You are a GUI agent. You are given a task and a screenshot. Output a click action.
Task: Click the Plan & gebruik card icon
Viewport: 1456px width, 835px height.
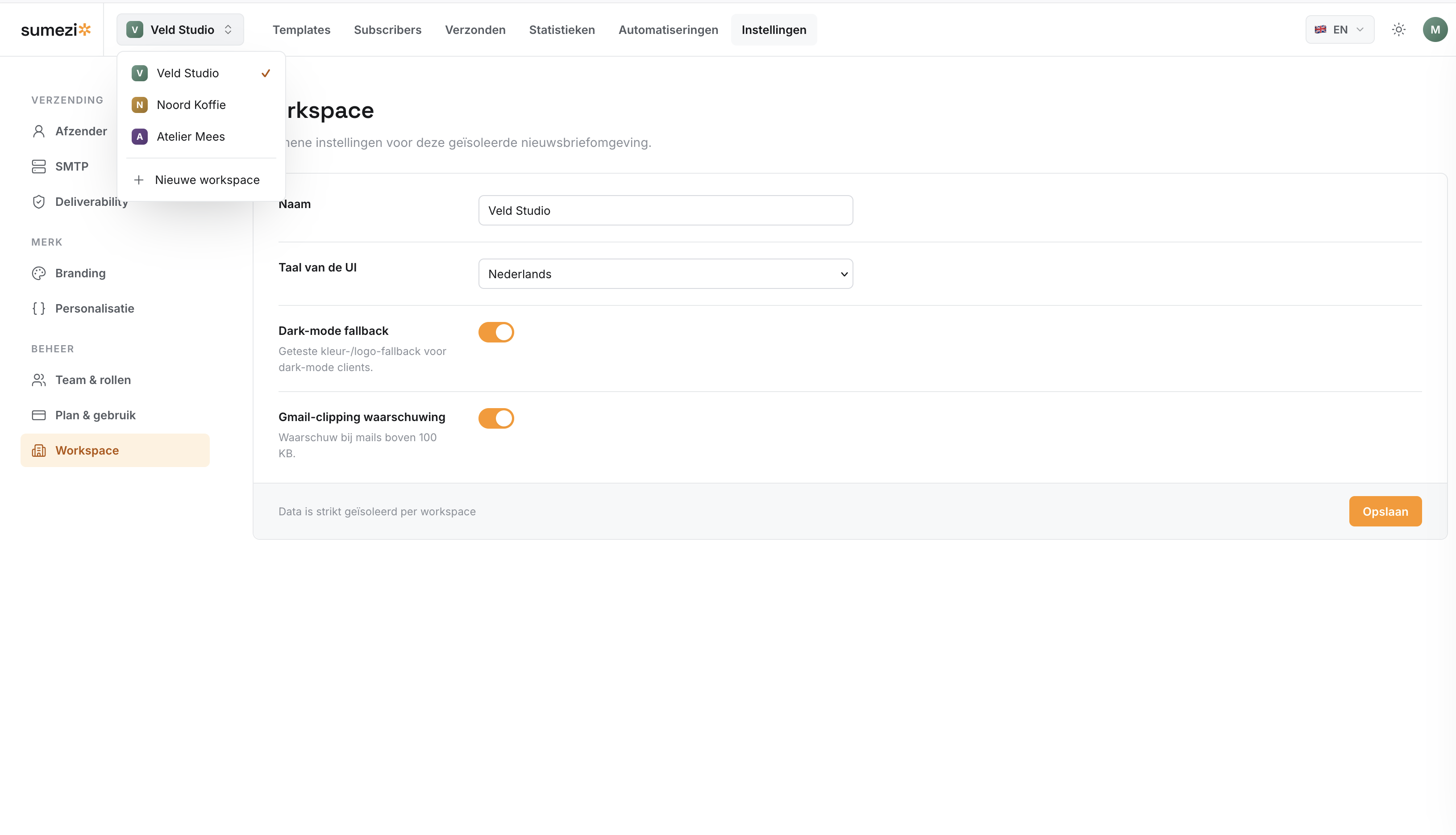pos(38,415)
